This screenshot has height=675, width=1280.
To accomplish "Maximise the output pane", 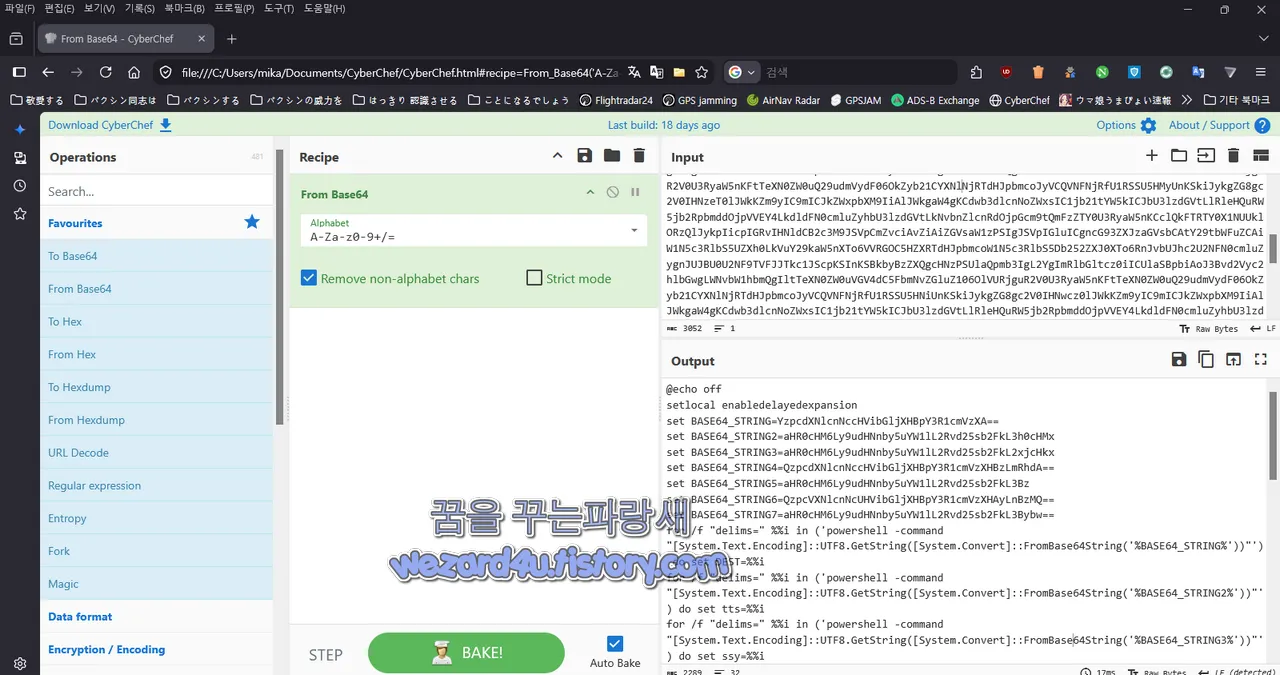I will coord(1260,360).
